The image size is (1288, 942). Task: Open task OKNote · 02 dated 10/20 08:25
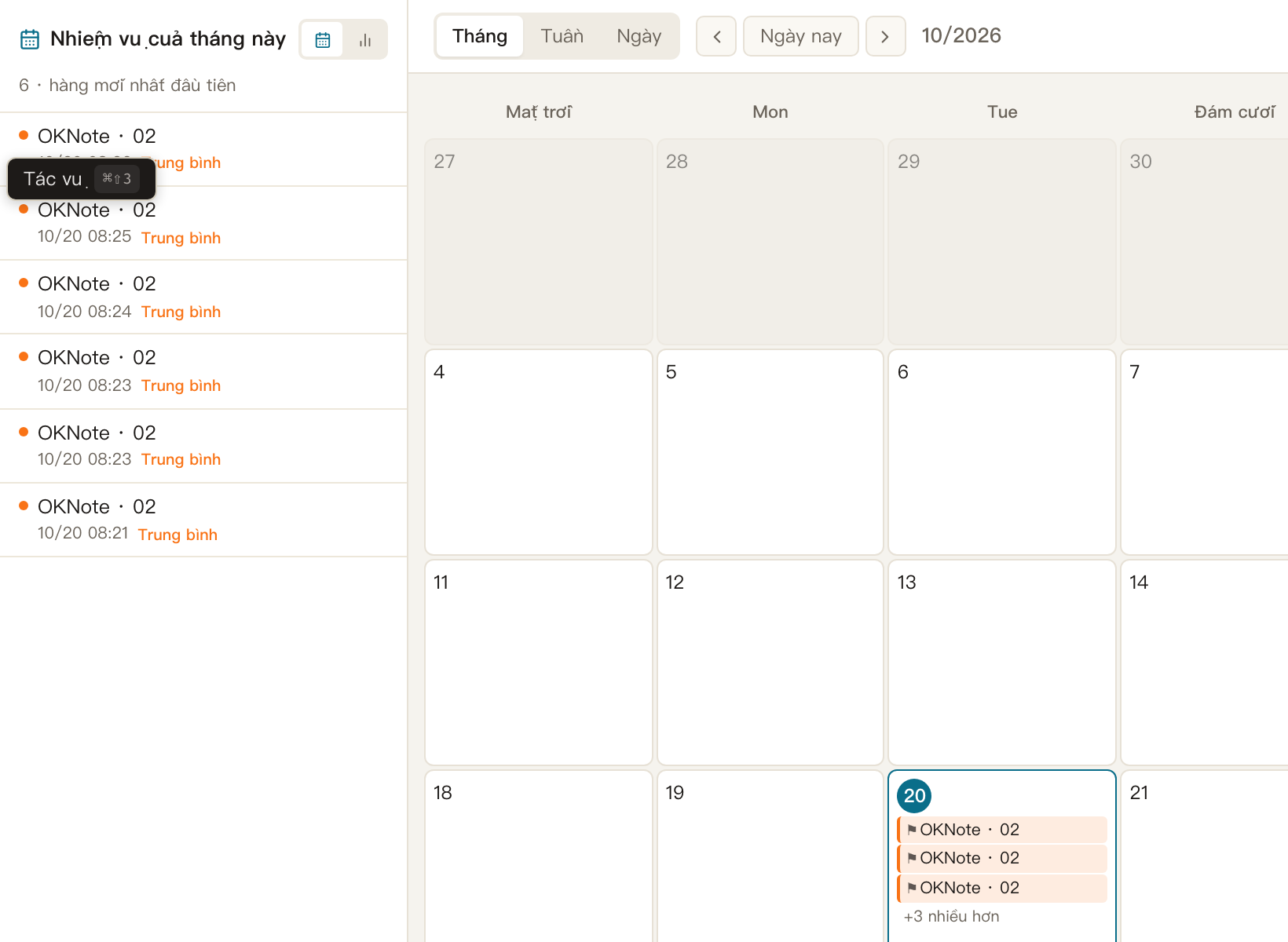[203, 223]
